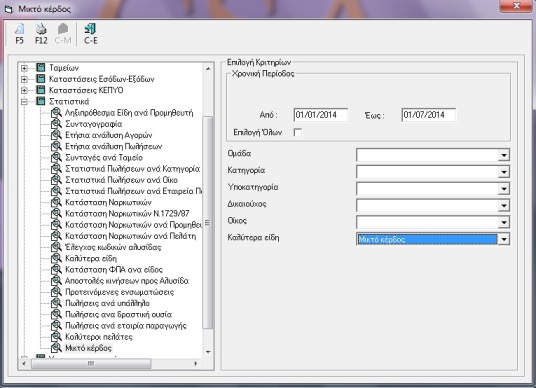Click the Καταστάσεις Εσόδων-Εξόδων folder icon
Screen dimensions: 536x388
(40, 79)
